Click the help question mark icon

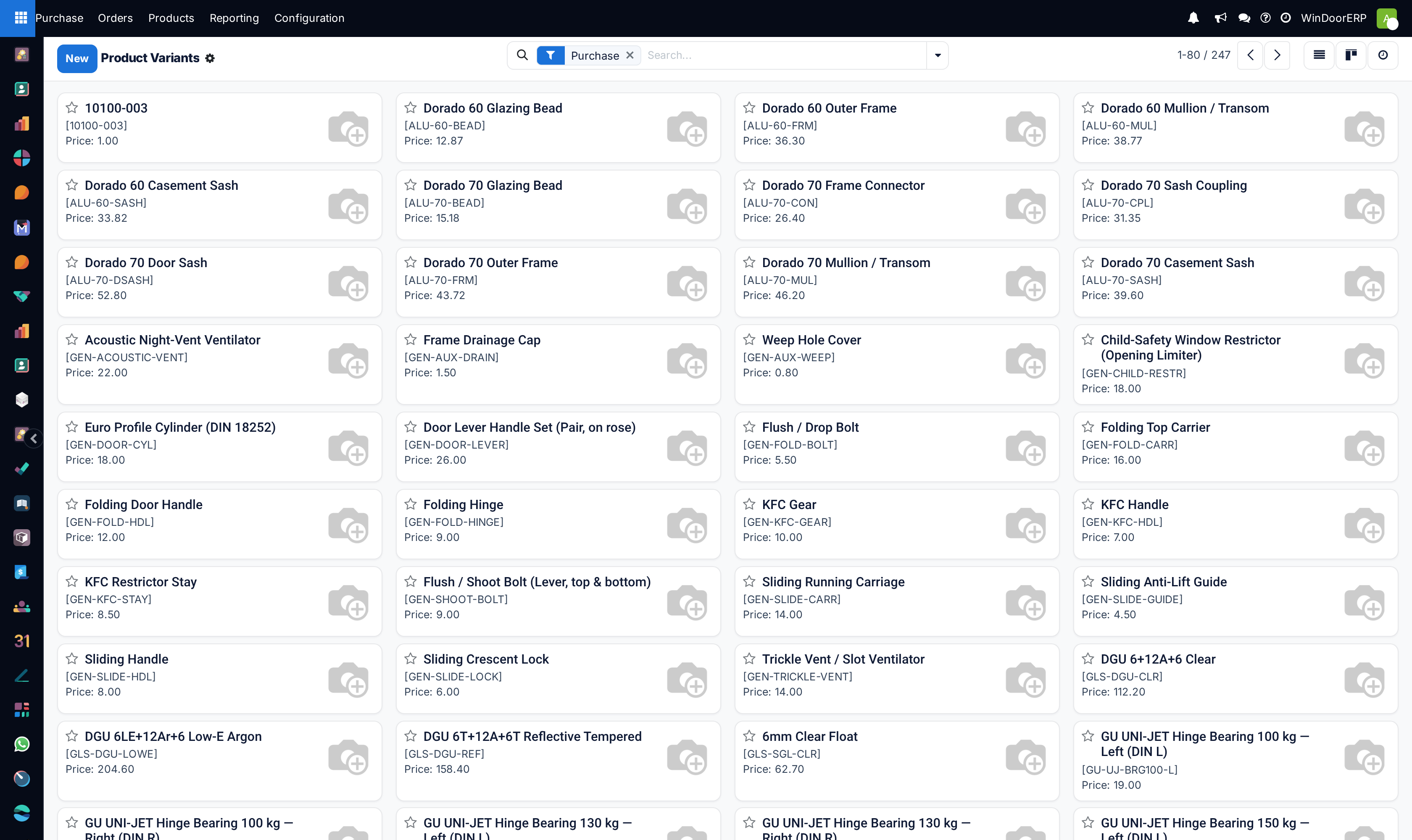1265,18
